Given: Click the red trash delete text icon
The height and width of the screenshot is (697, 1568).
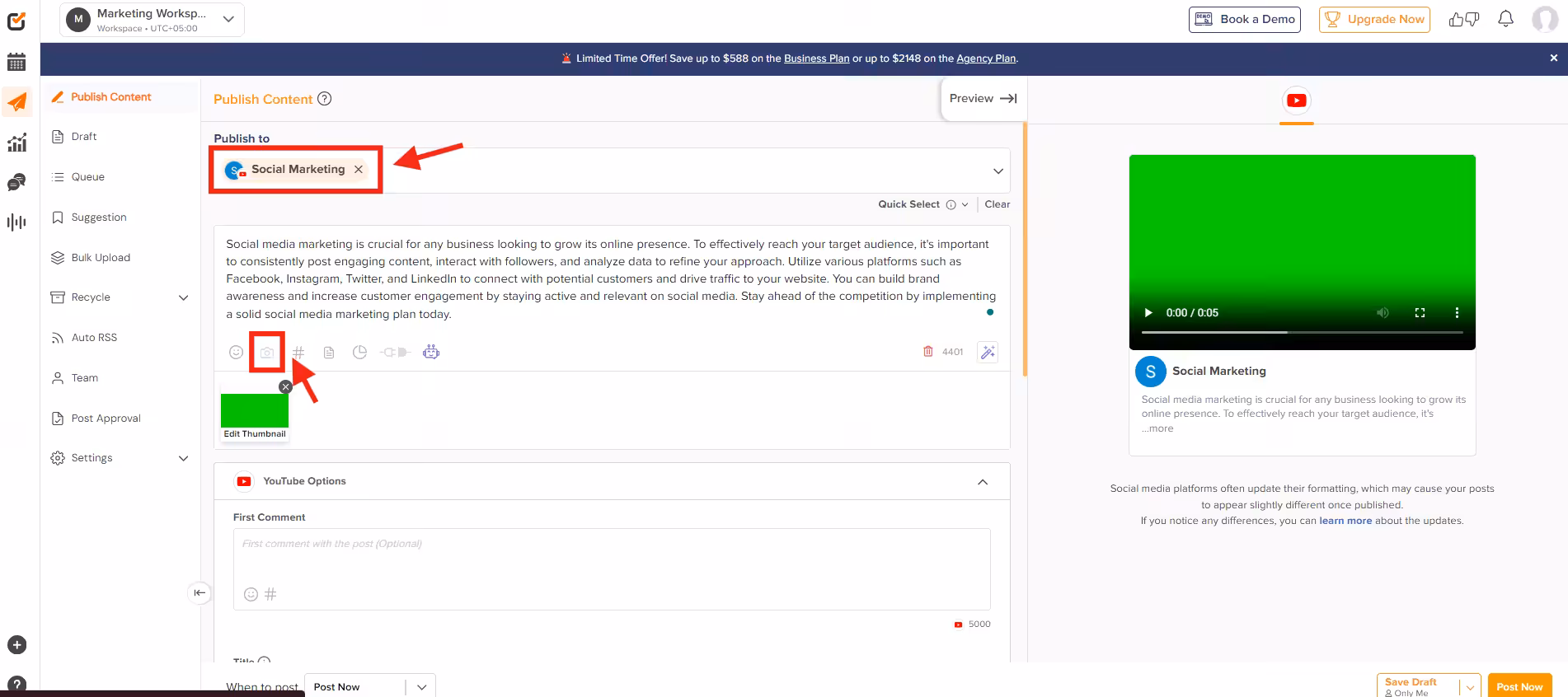Looking at the screenshot, I should click(x=928, y=352).
